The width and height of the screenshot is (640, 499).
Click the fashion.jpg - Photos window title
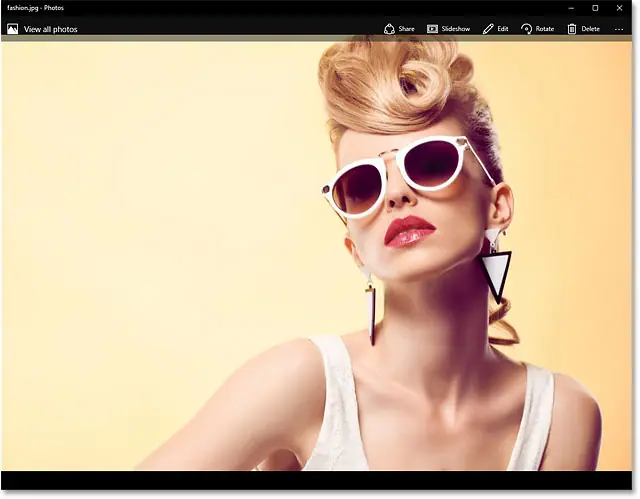[x=36, y=8]
